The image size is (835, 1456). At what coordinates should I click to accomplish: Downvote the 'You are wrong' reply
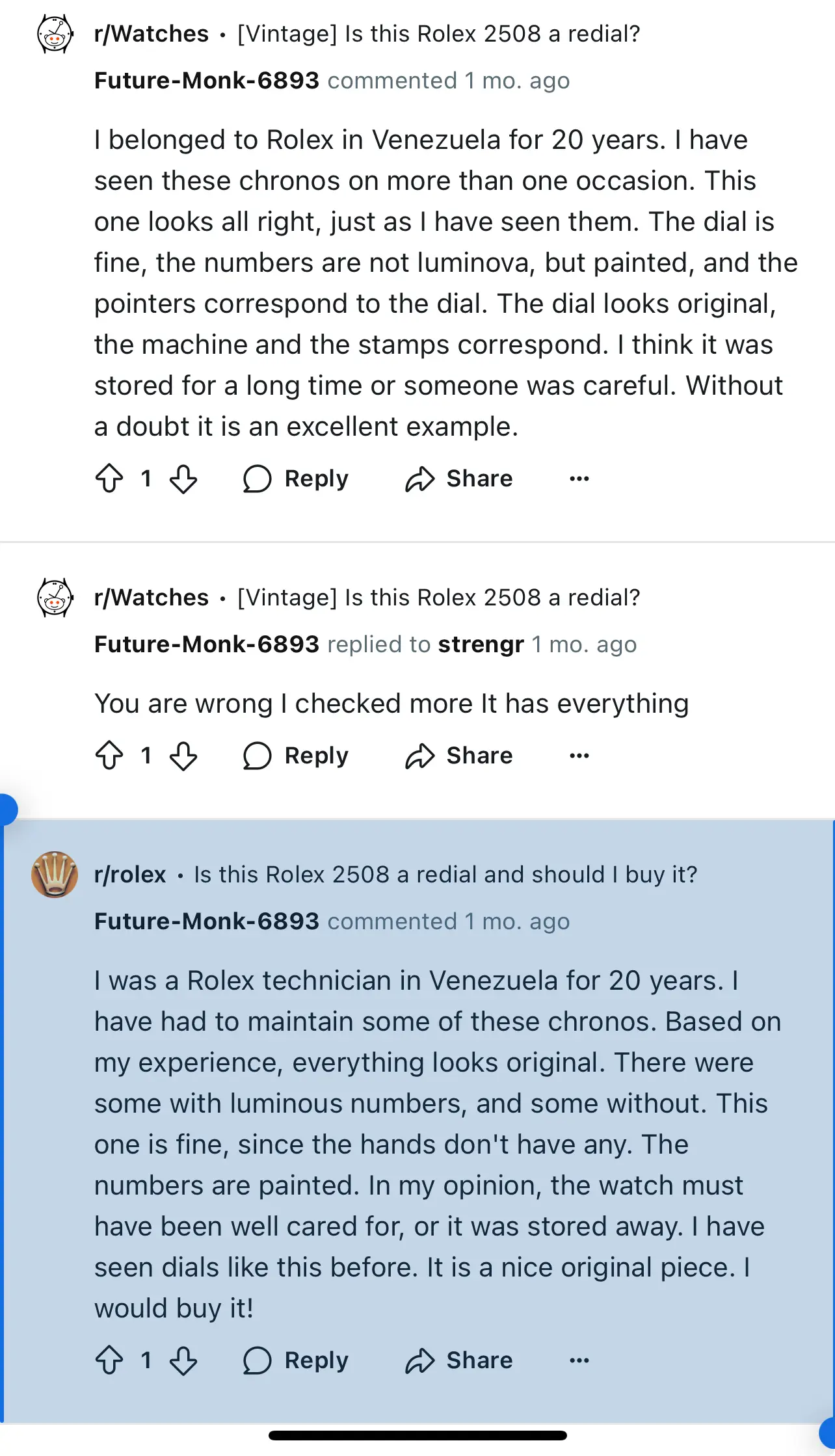point(183,756)
